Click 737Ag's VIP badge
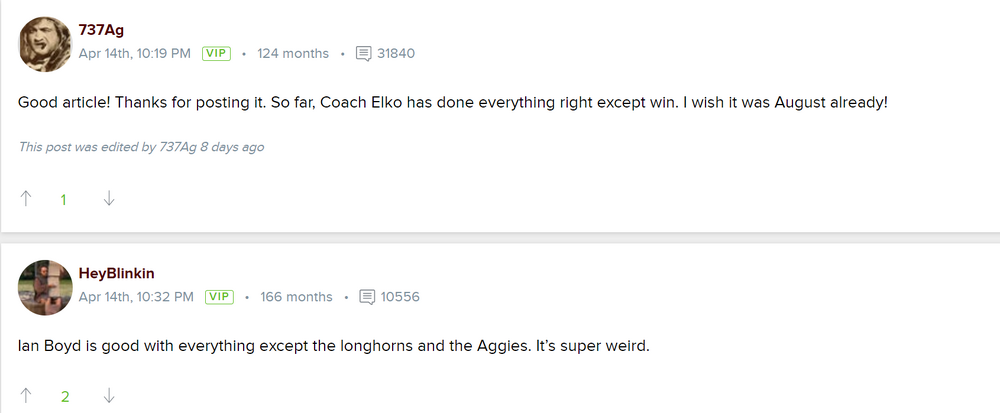Screen dimensions: 1000x413 pos(216,53)
